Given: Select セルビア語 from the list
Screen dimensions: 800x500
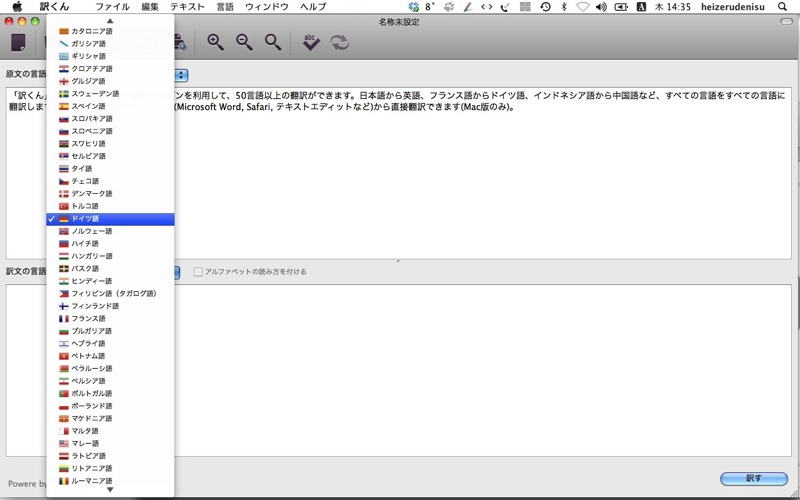Looking at the screenshot, I should [110, 156].
